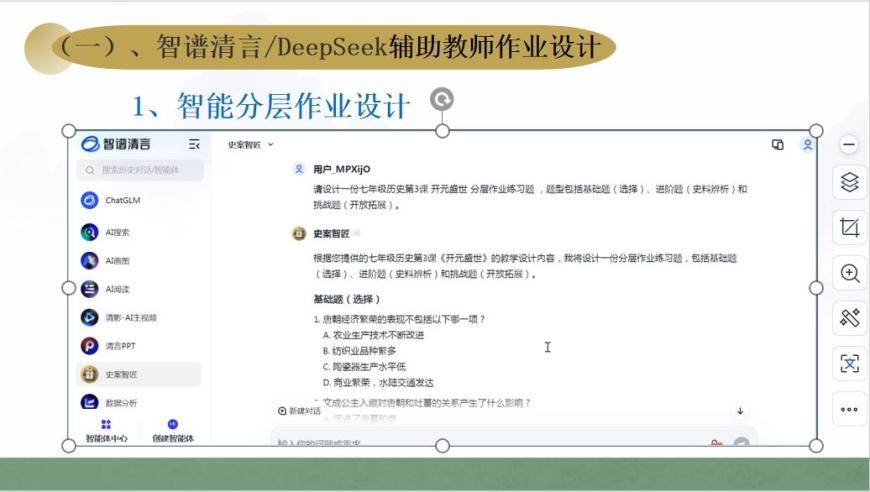Click answer option C. 陶瓷器生产水平低
The image size is (870, 492).
(364, 367)
